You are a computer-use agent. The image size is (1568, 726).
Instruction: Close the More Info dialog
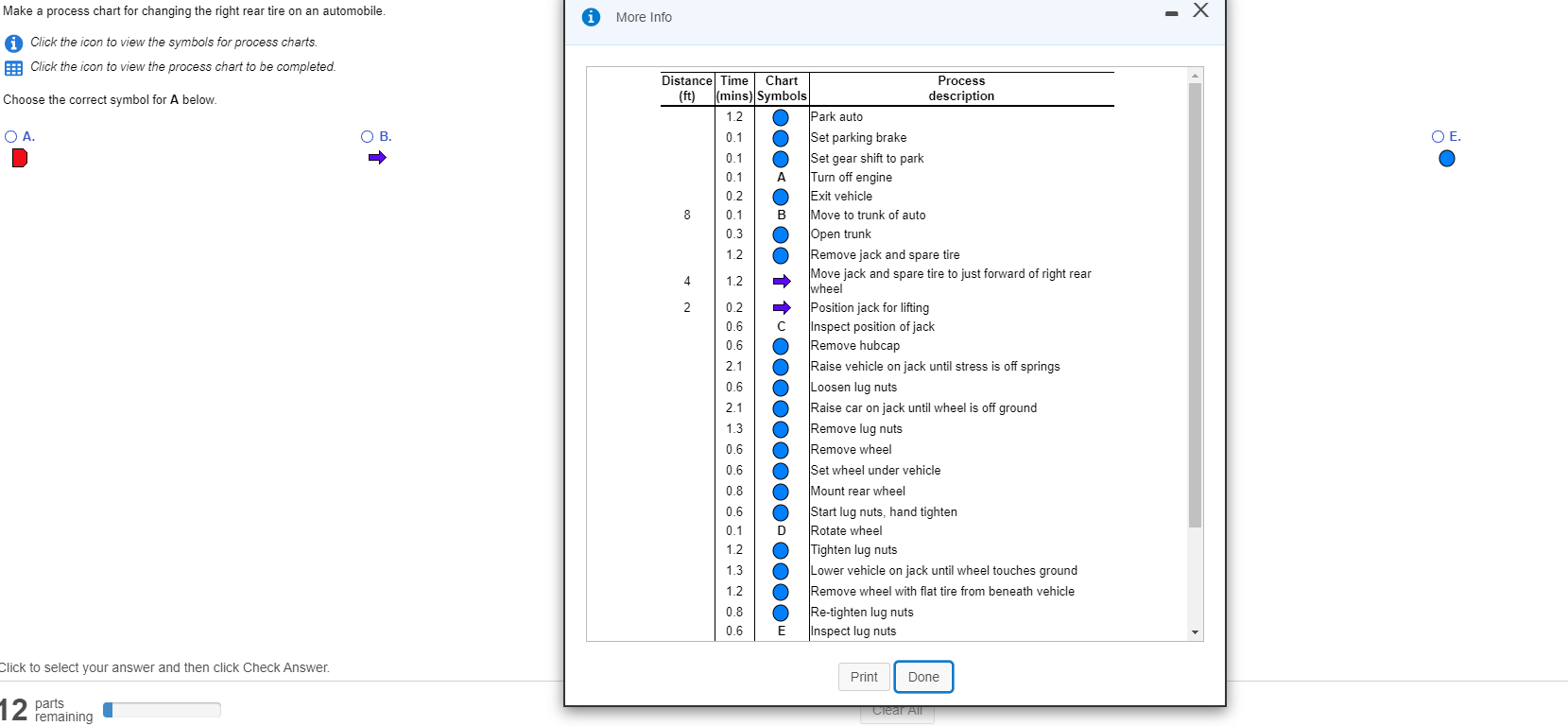pyautogui.click(x=1200, y=10)
